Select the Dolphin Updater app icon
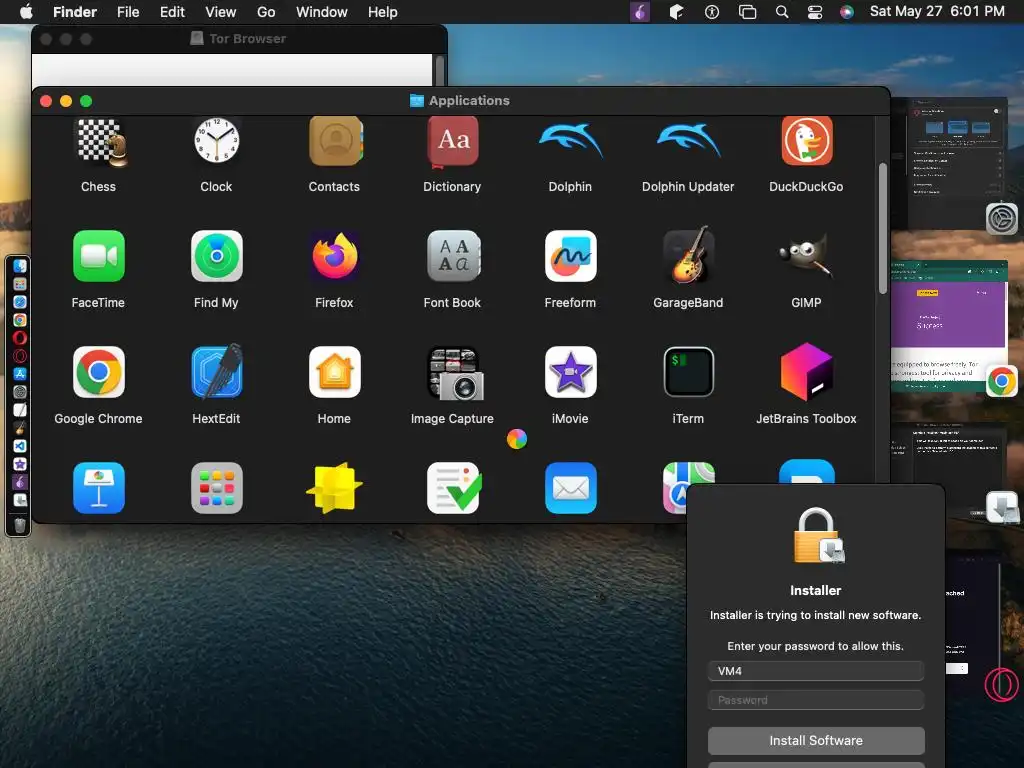The height and width of the screenshot is (768, 1024). click(688, 140)
